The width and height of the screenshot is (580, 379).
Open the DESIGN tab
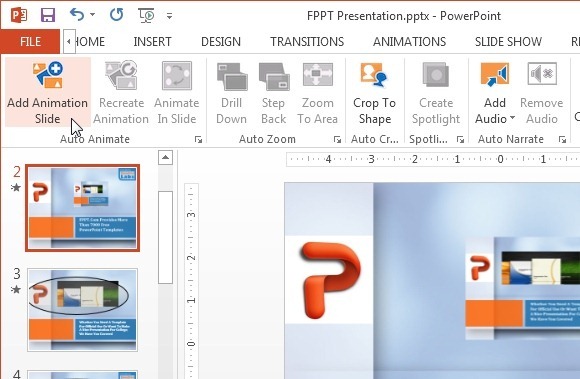pos(221,41)
